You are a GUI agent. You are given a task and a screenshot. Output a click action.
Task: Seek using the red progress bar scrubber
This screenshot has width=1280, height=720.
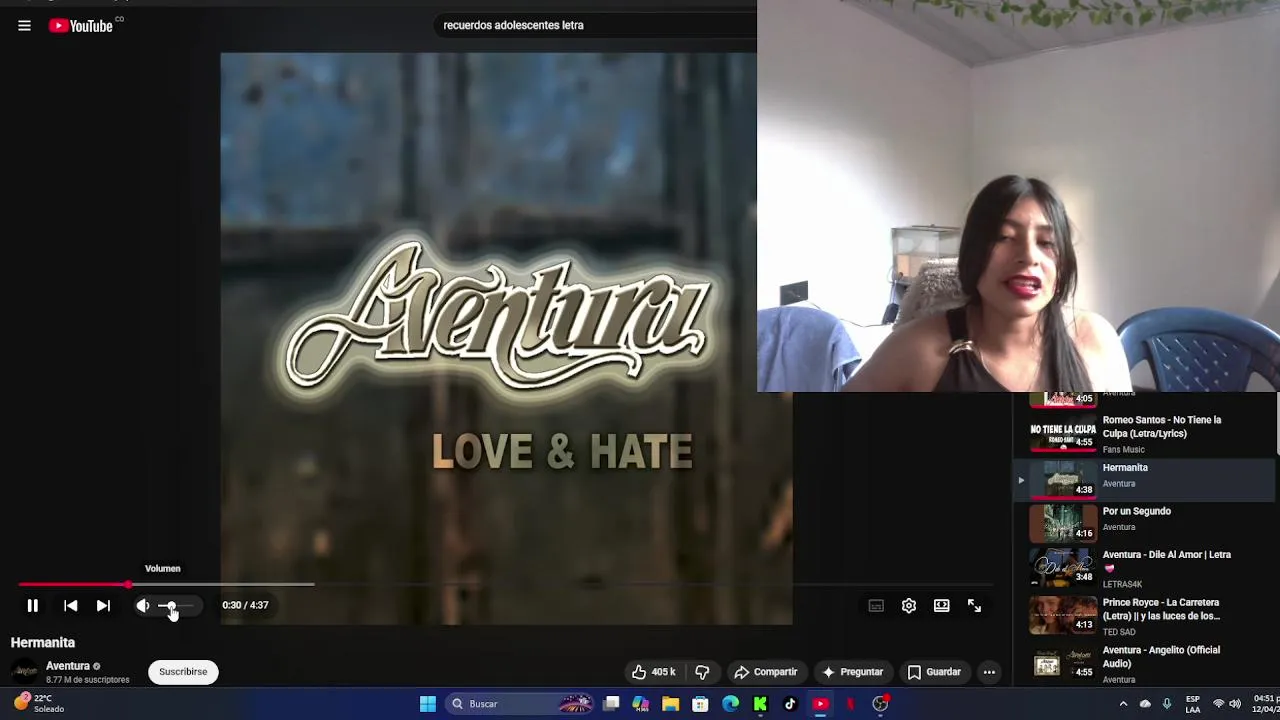pyautogui.click(x=128, y=584)
